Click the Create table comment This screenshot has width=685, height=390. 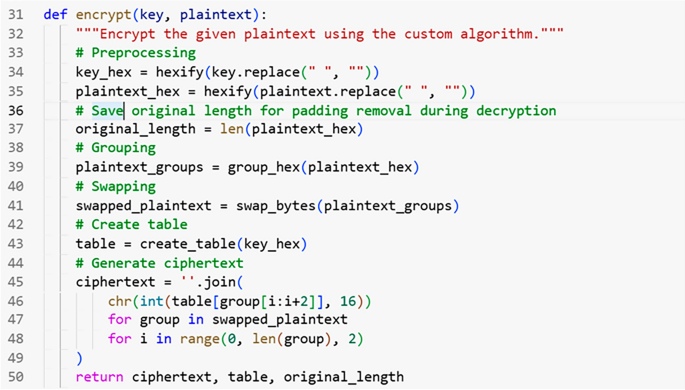pos(131,224)
